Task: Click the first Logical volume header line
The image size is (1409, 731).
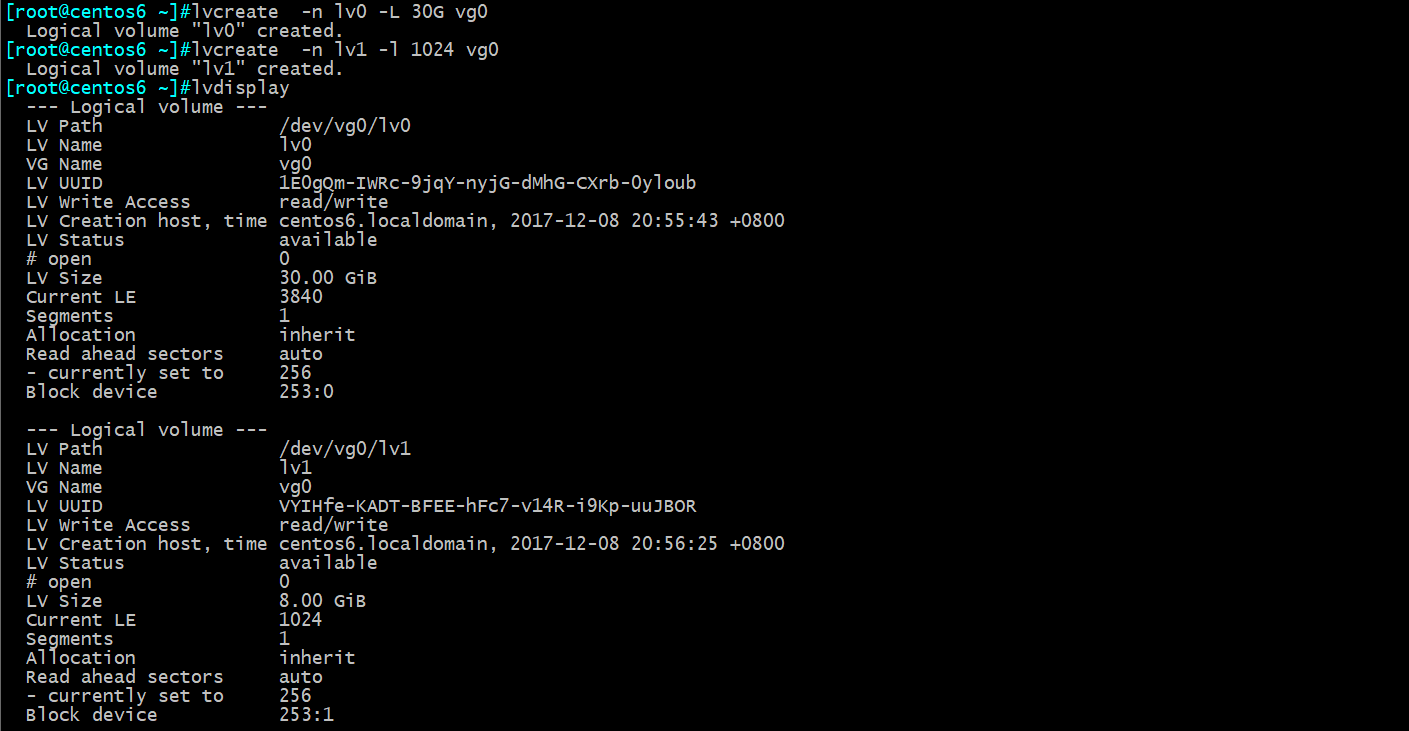Action: pyautogui.click(x=147, y=107)
